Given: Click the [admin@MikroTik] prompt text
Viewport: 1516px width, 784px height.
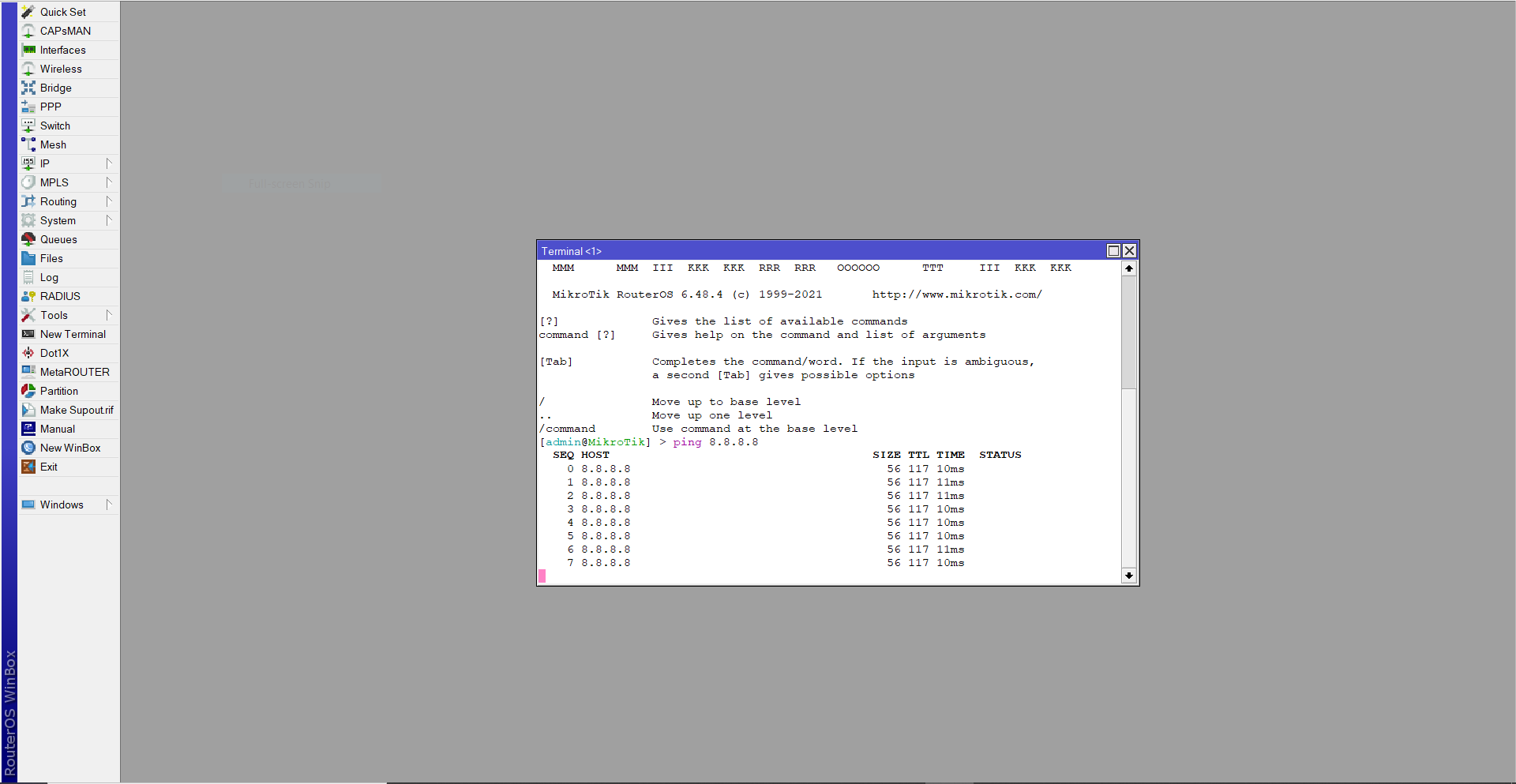Looking at the screenshot, I should [595, 442].
